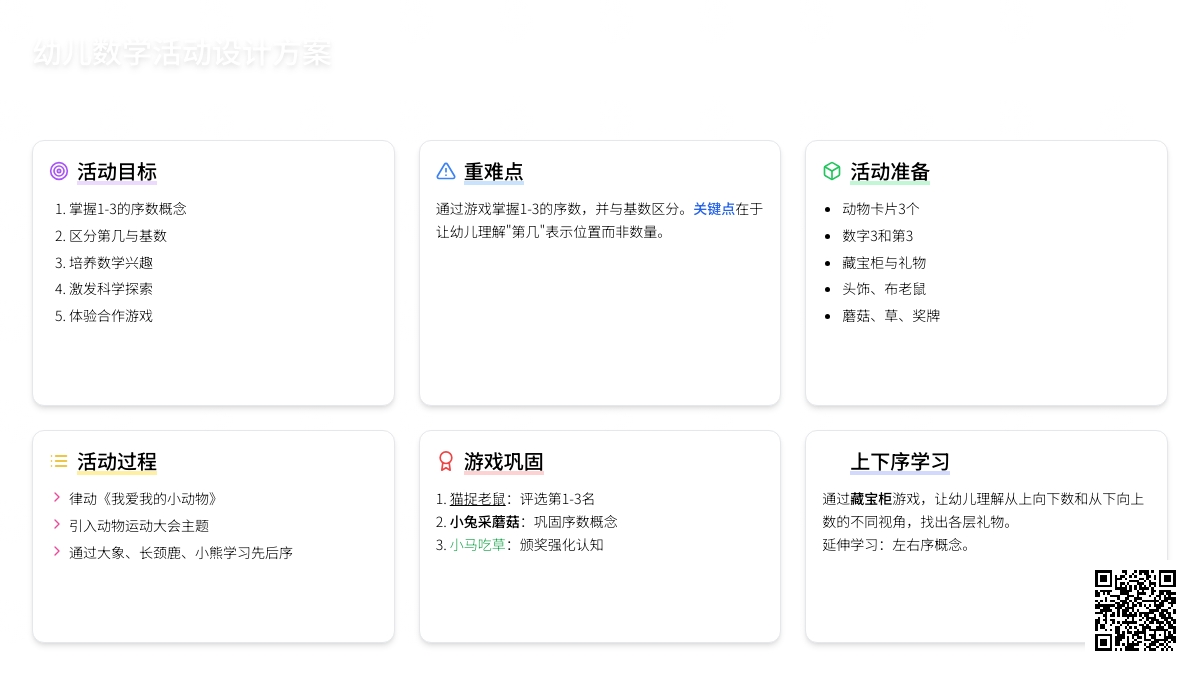Select the 活动准备 card heading
This screenshot has height=675, width=1200.
click(890, 172)
